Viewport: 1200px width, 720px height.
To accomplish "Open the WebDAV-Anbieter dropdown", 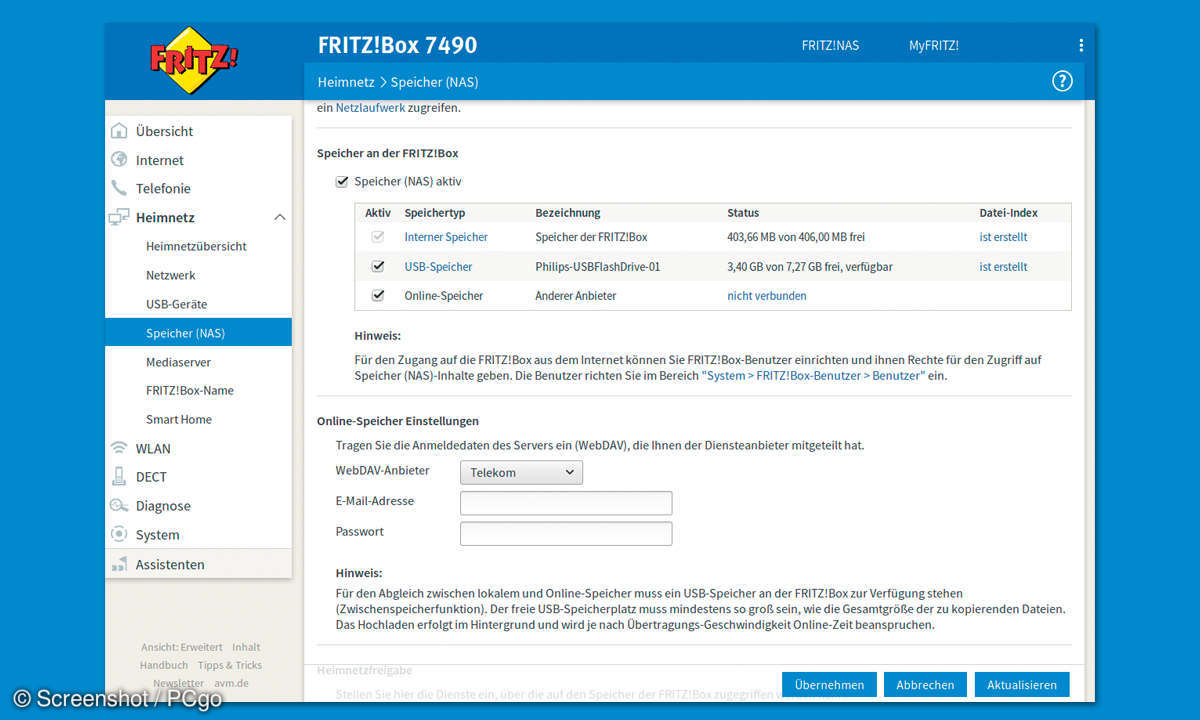I will (521, 472).
